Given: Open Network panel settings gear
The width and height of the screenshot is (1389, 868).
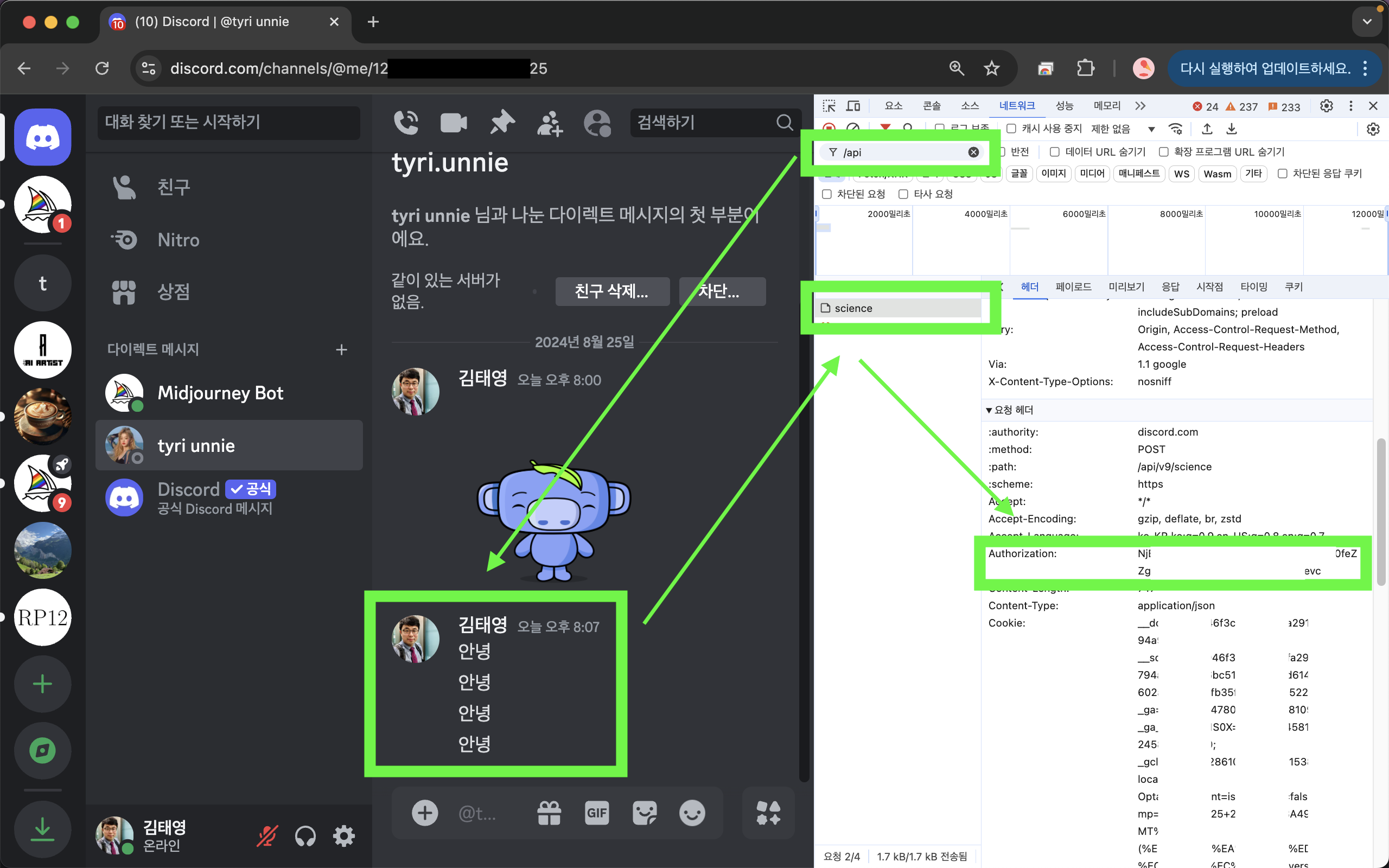Looking at the screenshot, I should click(x=1373, y=129).
